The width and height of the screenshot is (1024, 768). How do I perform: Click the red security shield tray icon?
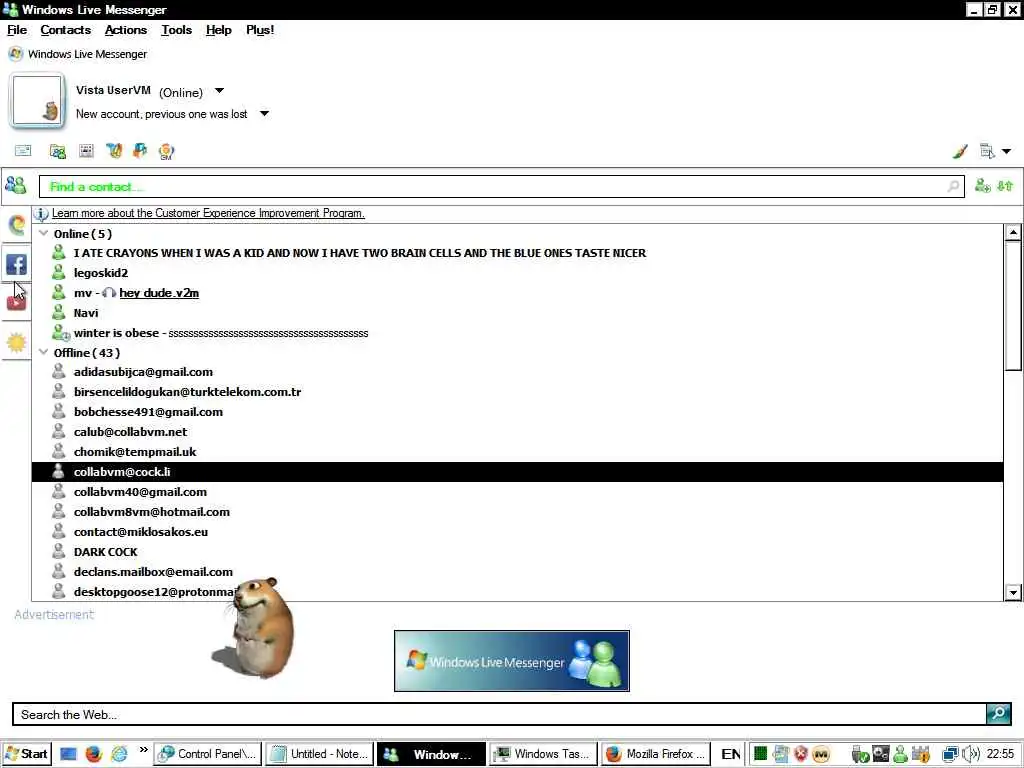tap(801, 754)
